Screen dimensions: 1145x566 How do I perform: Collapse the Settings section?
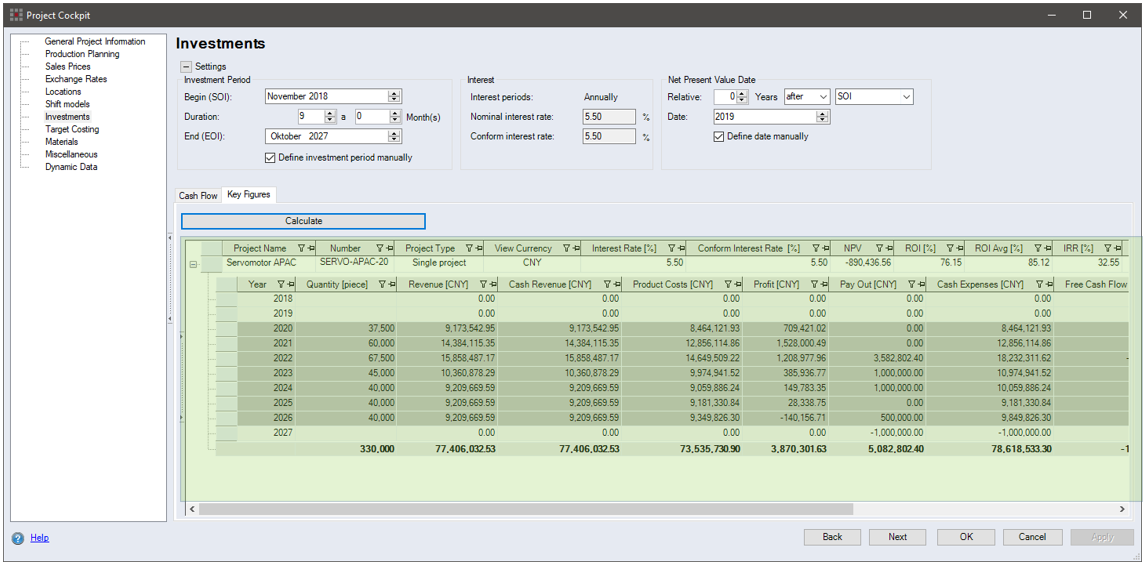click(x=186, y=67)
